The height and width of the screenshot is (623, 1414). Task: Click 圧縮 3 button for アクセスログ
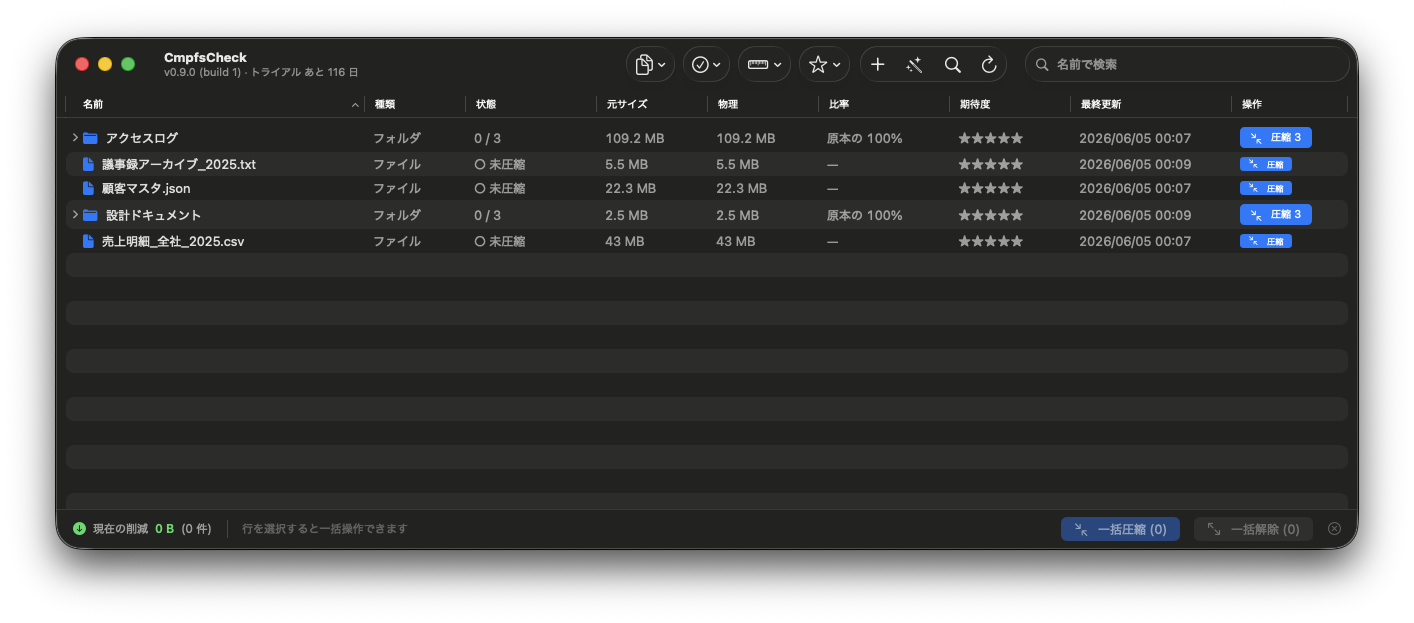1276,138
